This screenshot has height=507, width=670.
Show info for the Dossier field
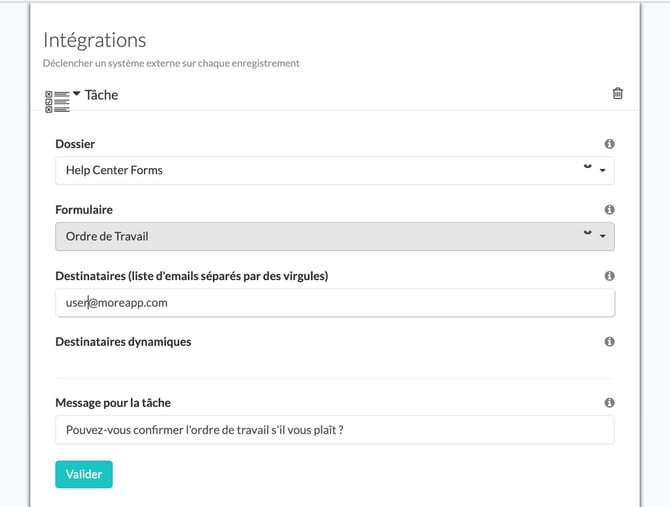point(609,144)
